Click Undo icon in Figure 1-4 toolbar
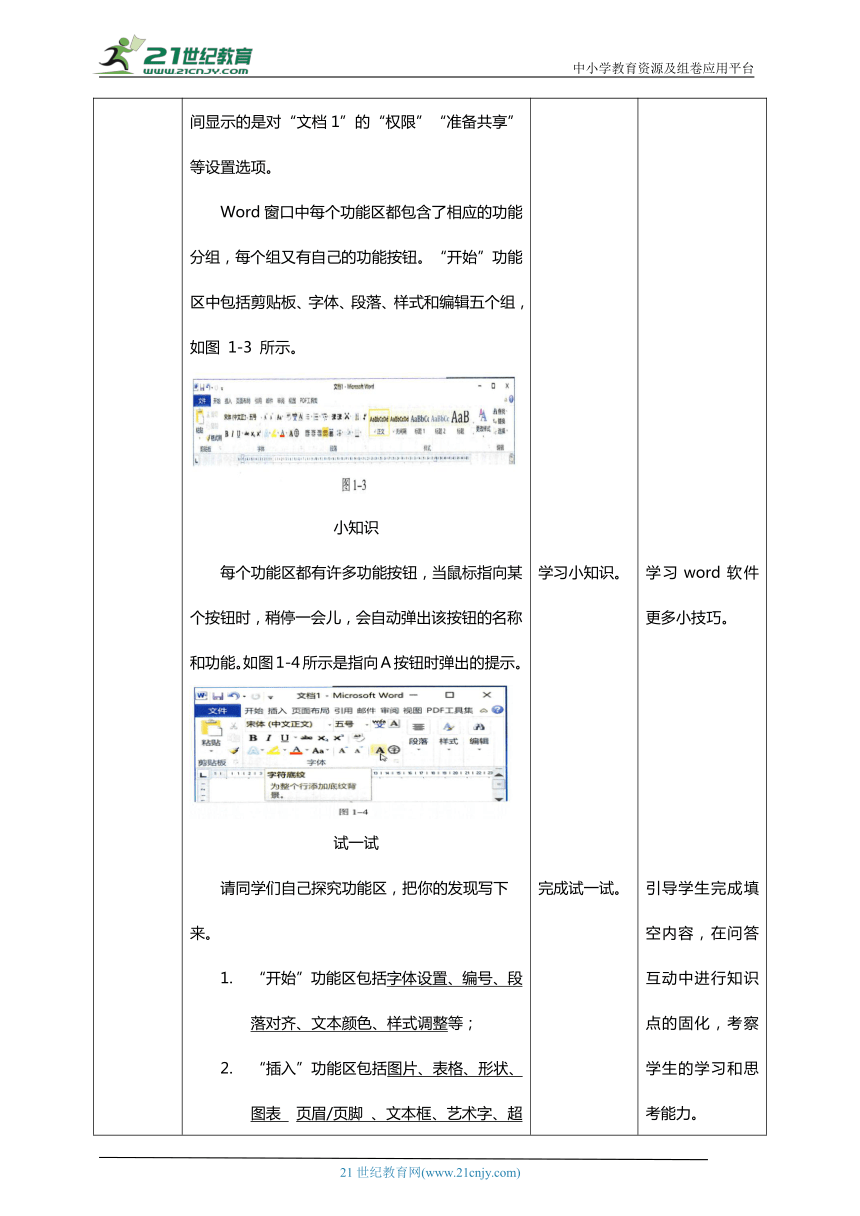This screenshot has width=860, height=1216. tap(233, 695)
